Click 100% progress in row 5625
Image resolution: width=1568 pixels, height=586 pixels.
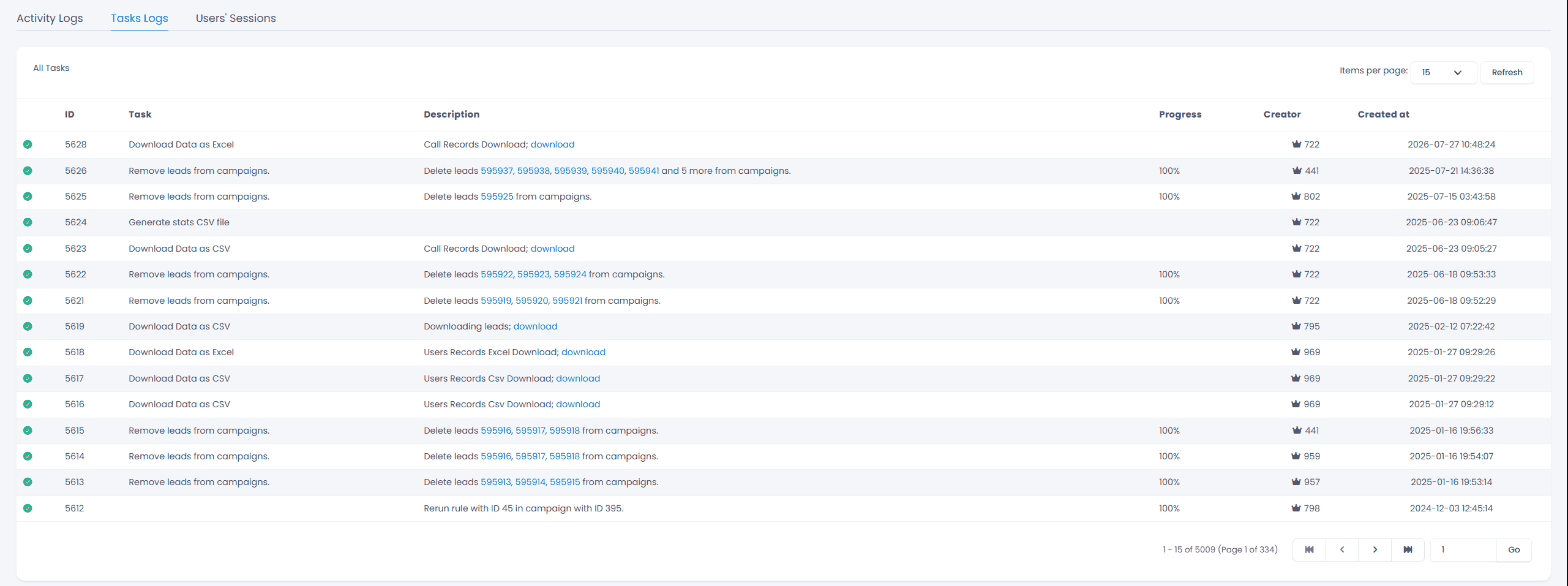[1169, 197]
